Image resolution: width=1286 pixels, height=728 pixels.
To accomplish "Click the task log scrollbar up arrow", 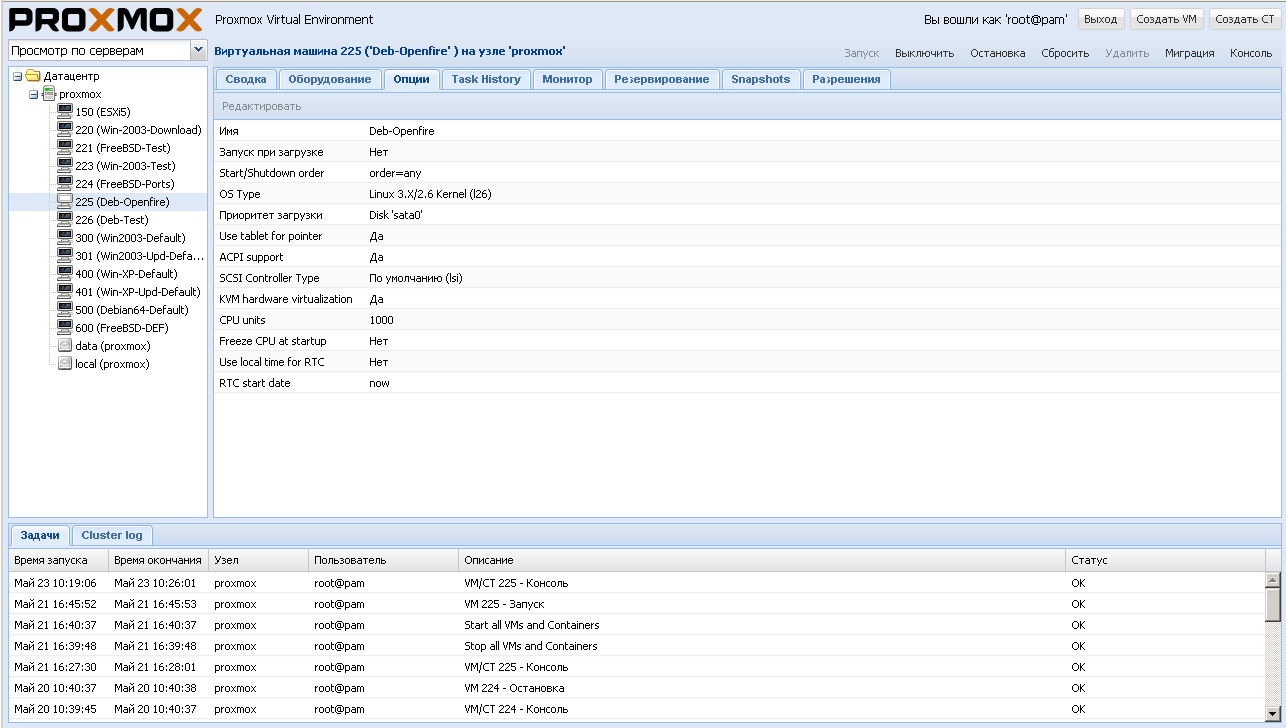I will coord(1273,580).
